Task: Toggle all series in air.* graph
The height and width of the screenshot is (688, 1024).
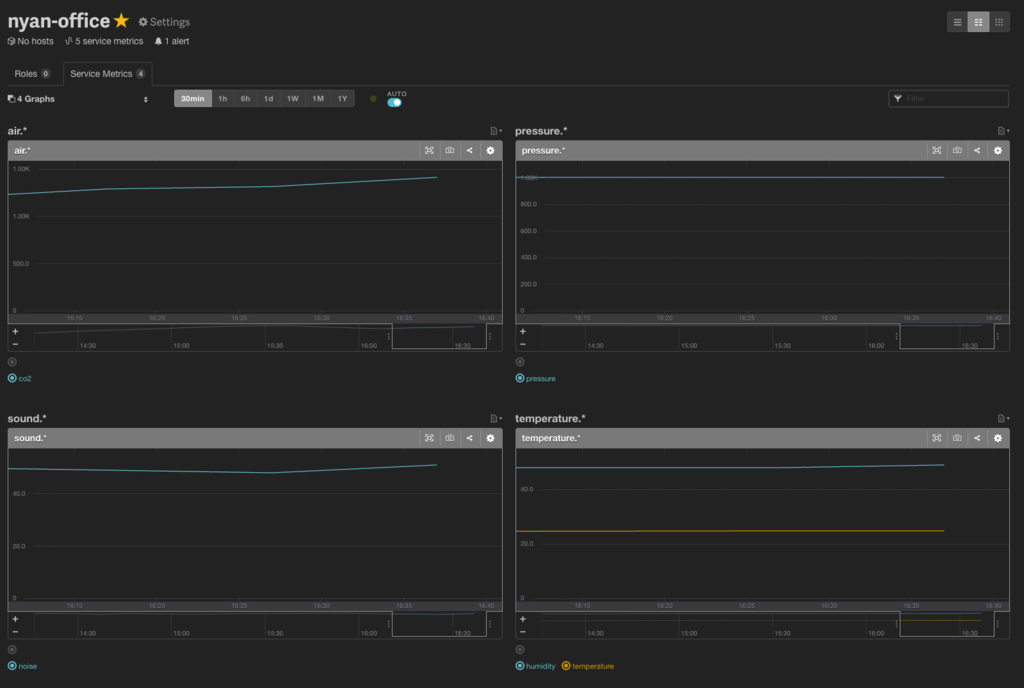Action: 12,362
